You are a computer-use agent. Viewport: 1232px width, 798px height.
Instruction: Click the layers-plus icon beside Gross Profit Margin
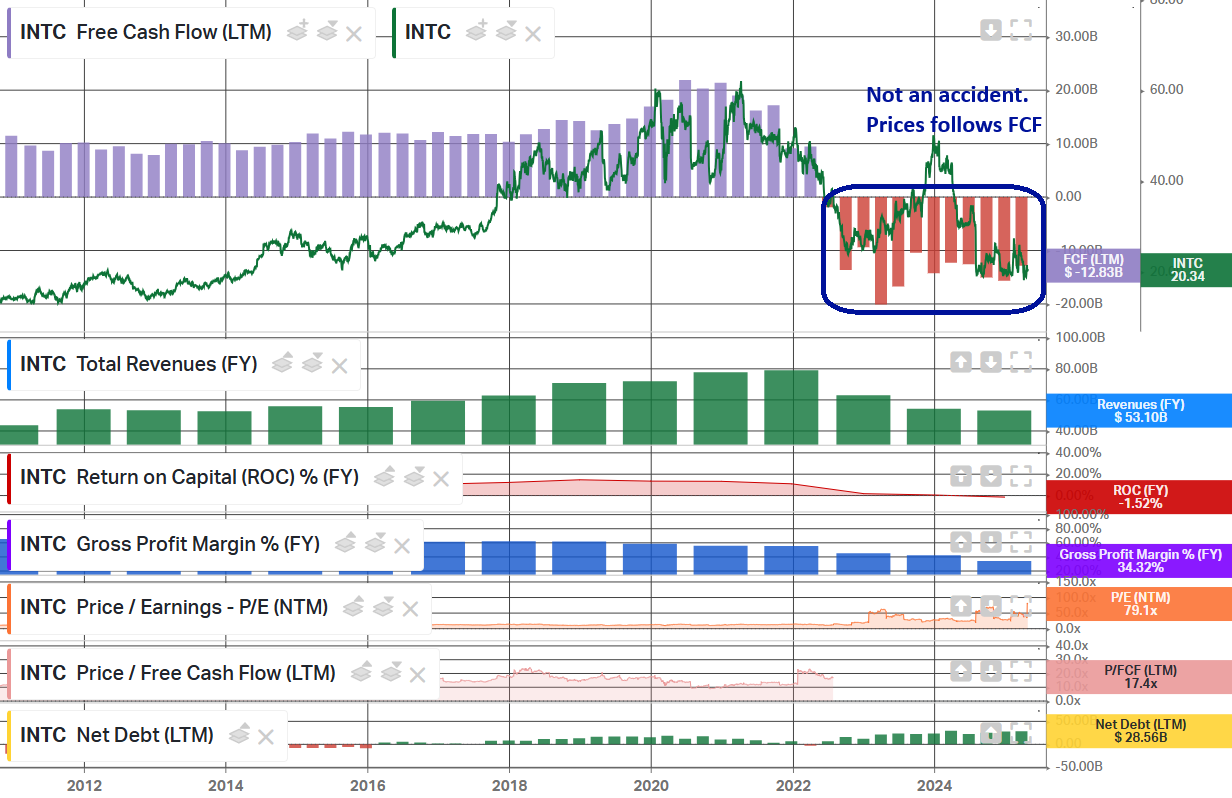347,544
